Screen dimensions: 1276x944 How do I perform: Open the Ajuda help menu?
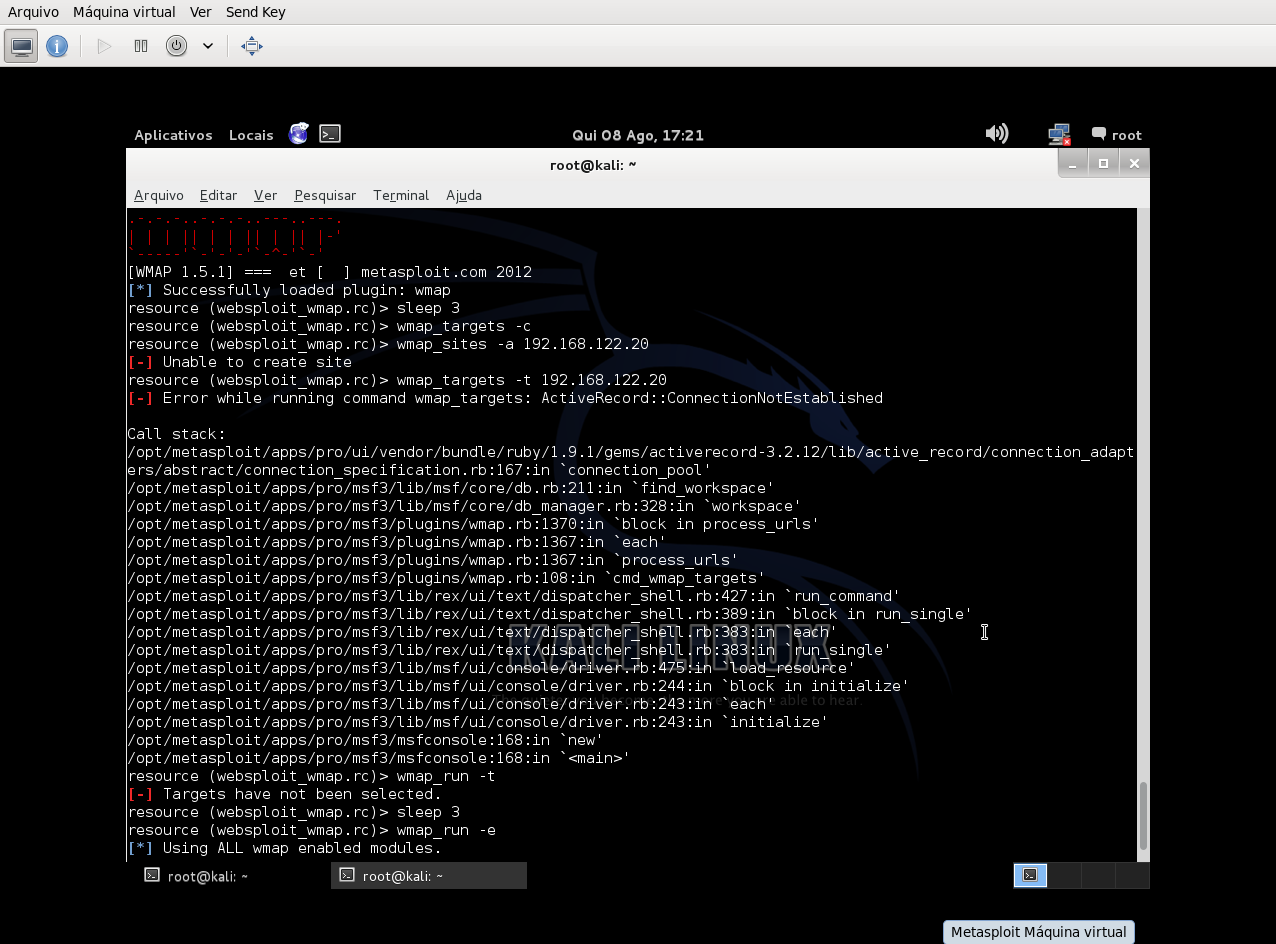click(x=464, y=195)
